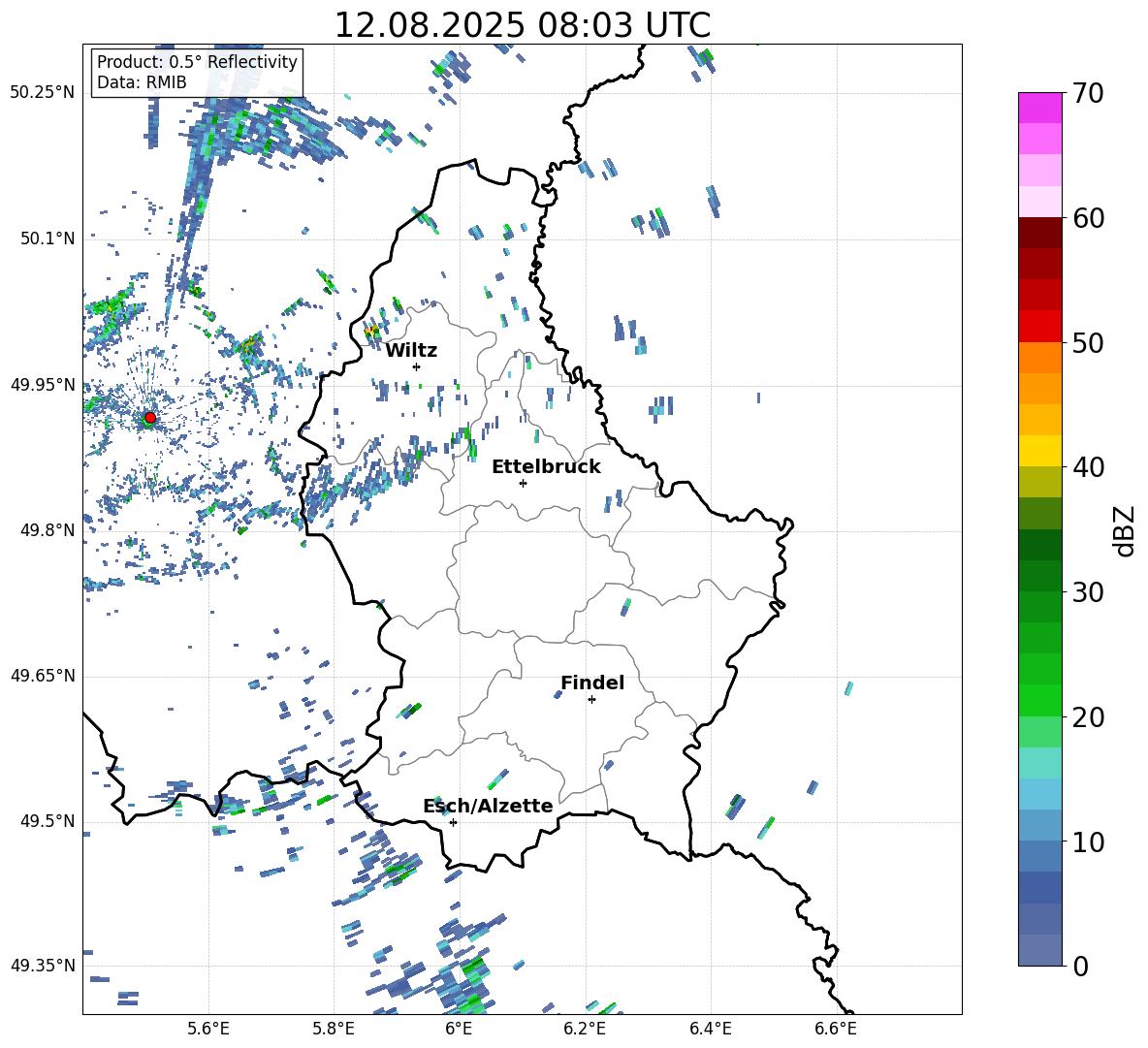Click the magenta 70 dBZ color band

pos(1039,108)
